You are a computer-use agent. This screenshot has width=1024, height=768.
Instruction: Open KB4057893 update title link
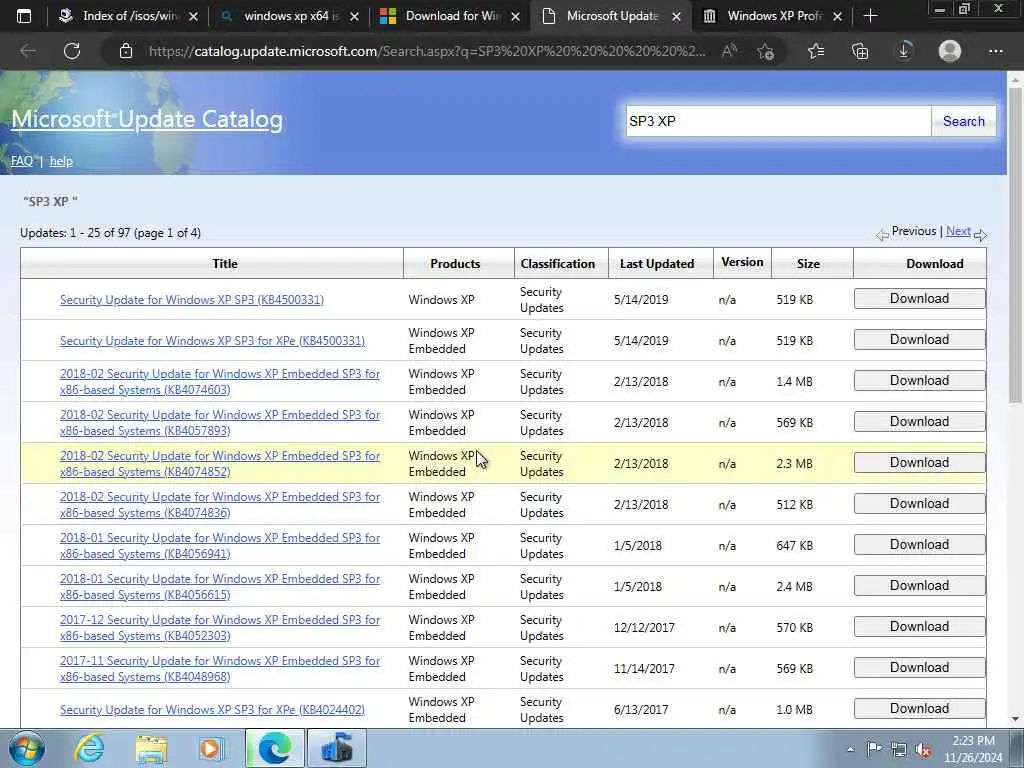pyautogui.click(x=219, y=423)
